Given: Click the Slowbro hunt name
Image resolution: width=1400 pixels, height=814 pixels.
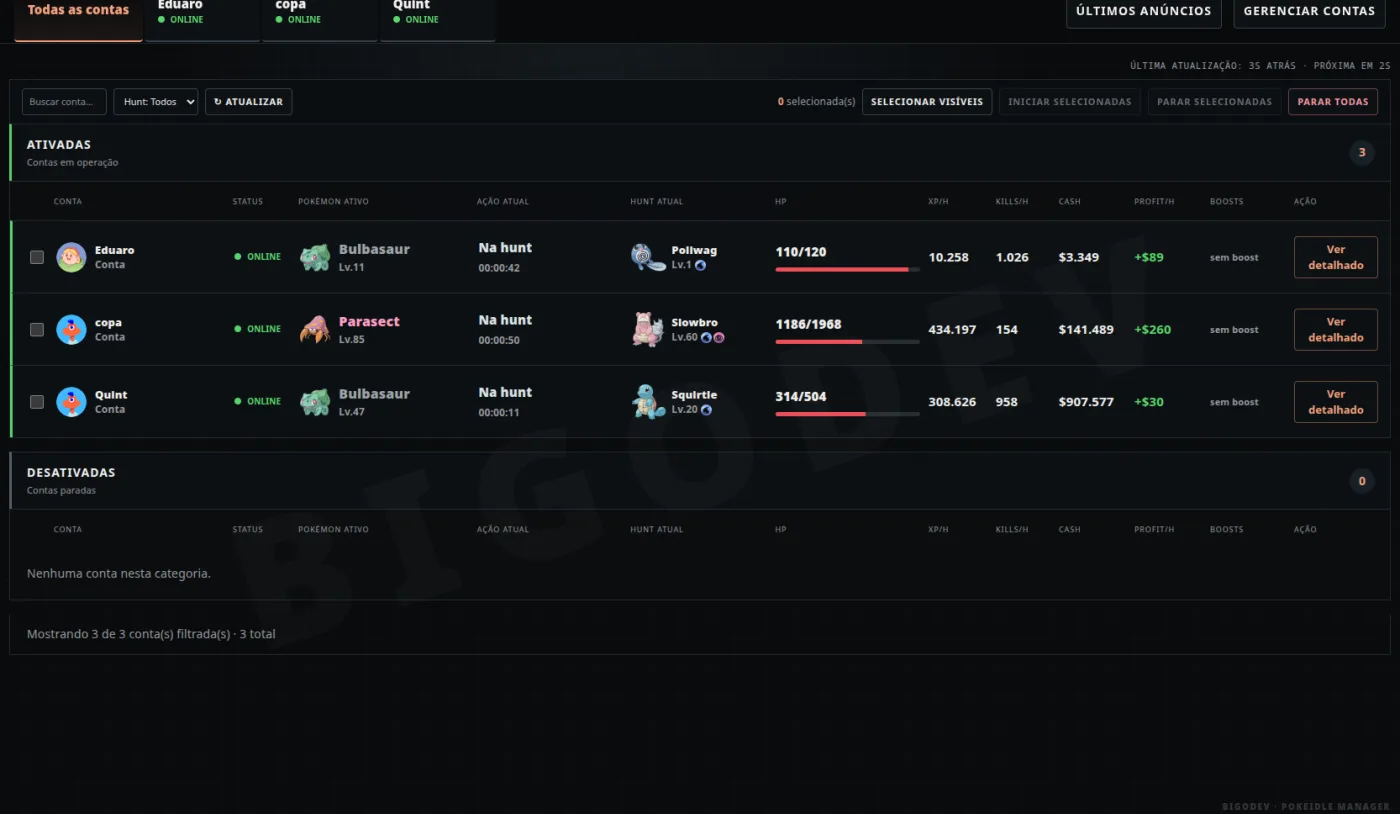Looking at the screenshot, I should [x=695, y=322].
